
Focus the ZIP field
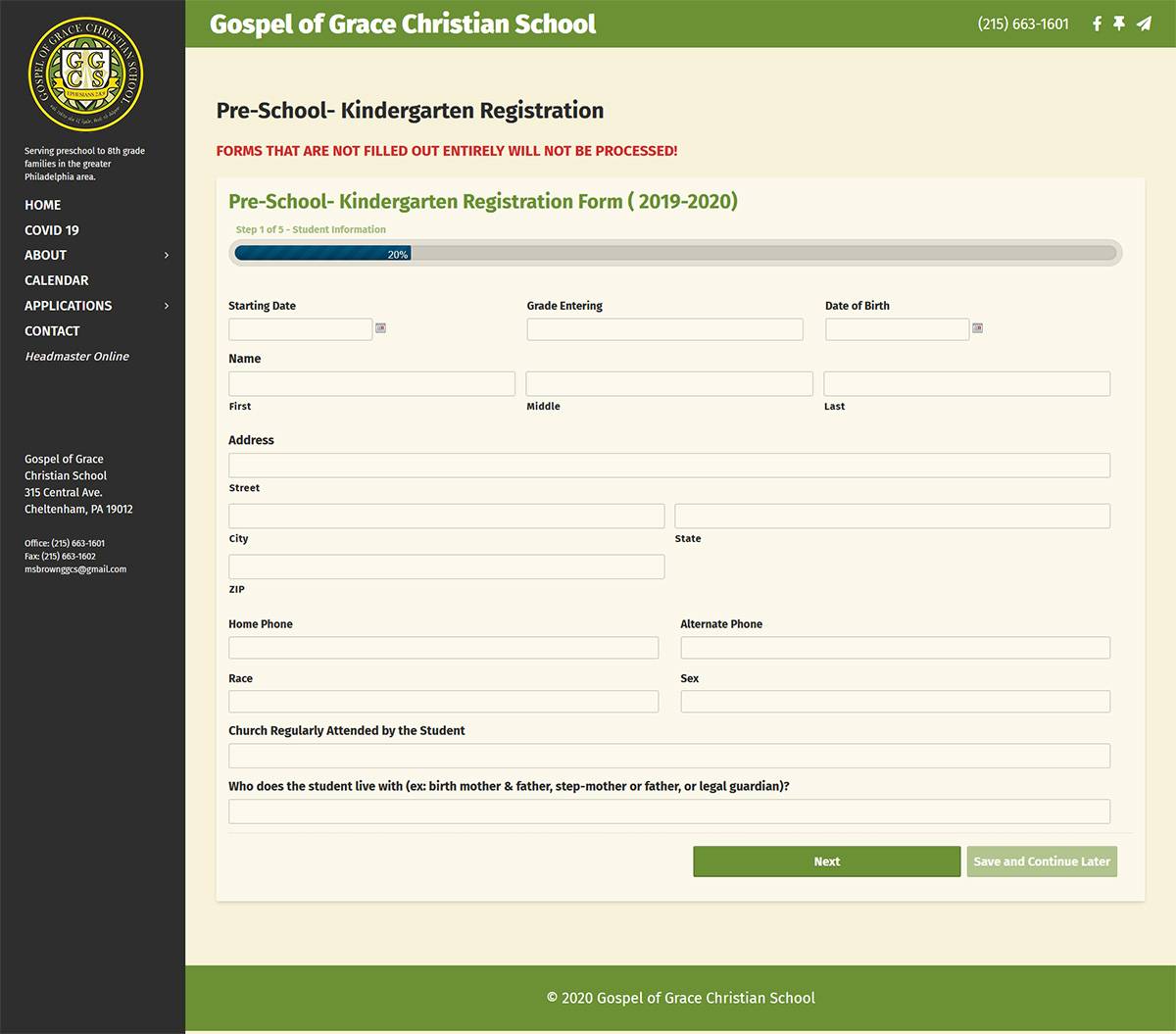446,566
